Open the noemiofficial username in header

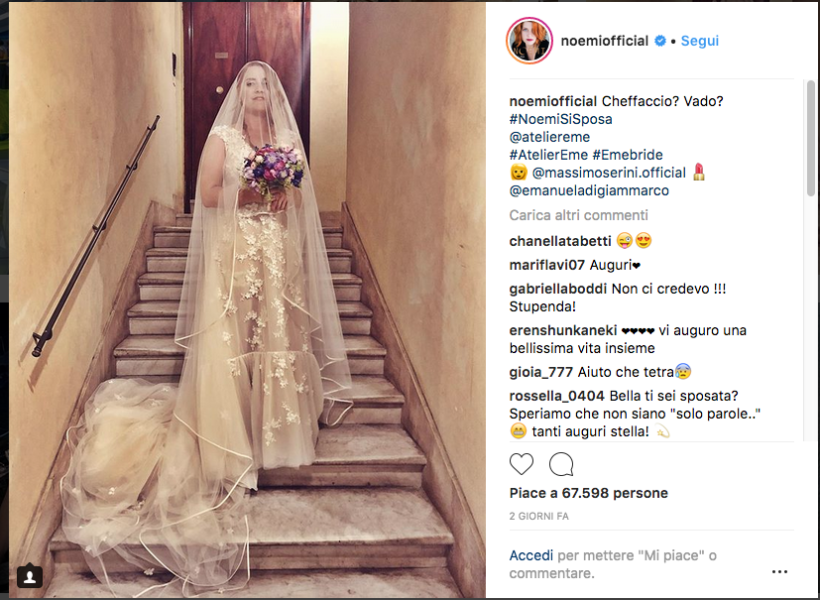pyautogui.click(x=604, y=41)
